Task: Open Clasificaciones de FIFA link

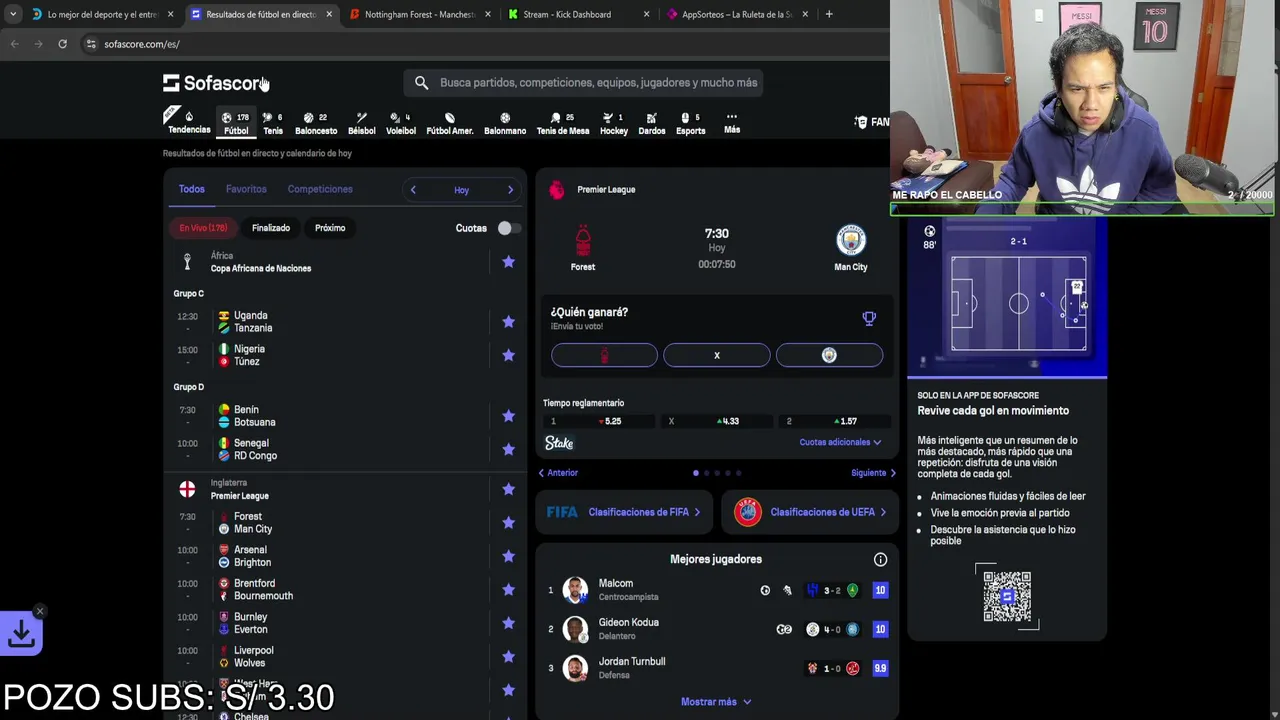Action: click(x=623, y=512)
